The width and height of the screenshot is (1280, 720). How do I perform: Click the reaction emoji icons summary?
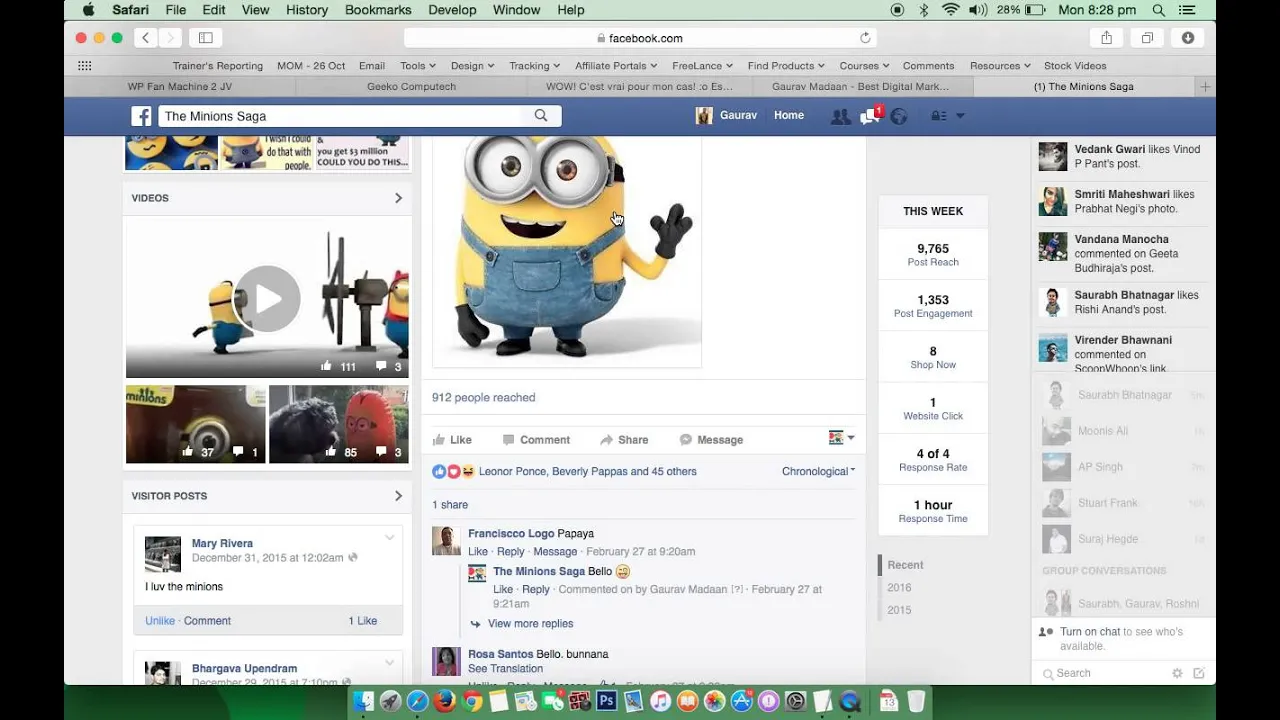(453, 471)
